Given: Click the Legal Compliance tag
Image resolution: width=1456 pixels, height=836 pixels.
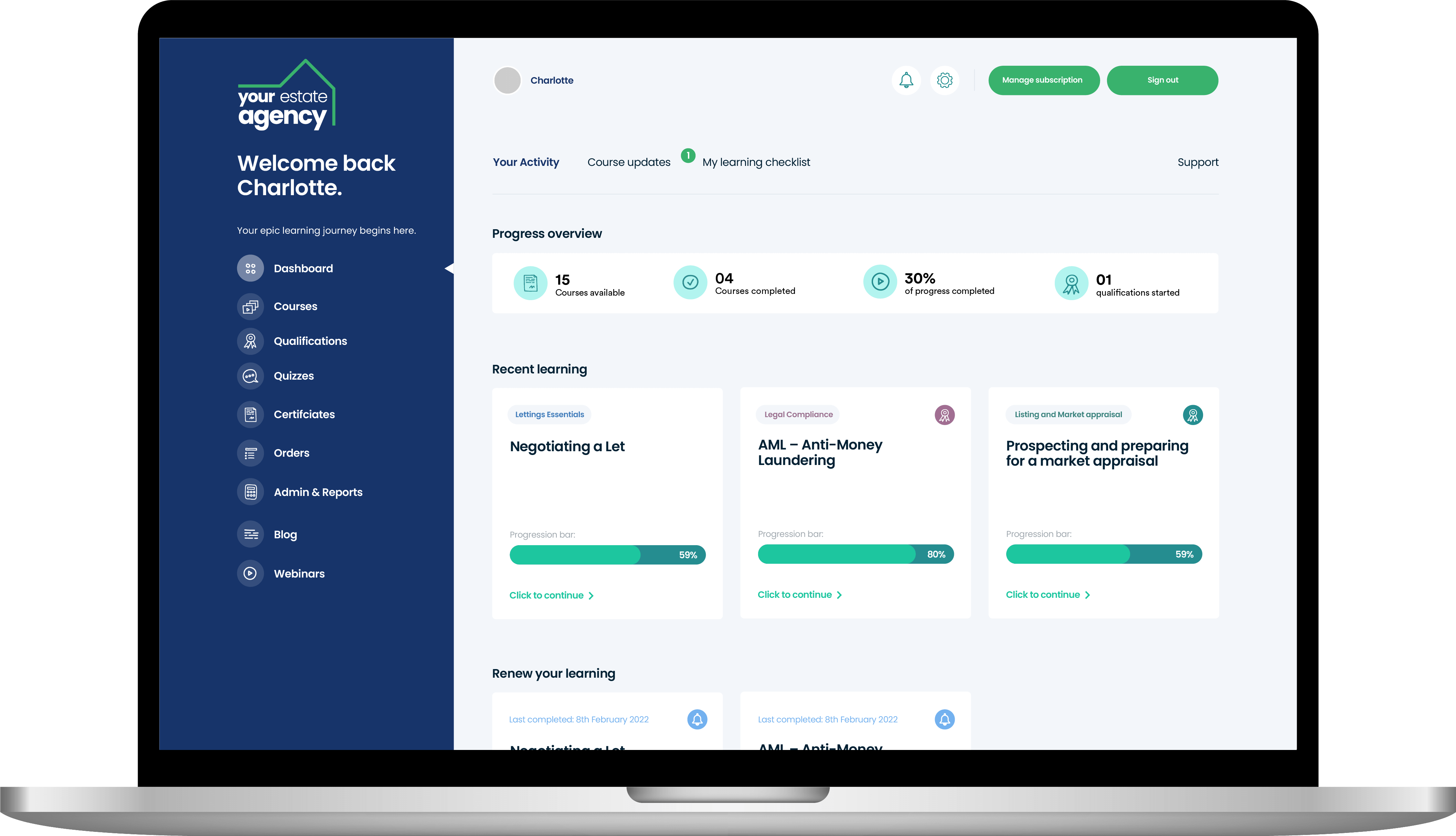Looking at the screenshot, I should (x=798, y=414).
